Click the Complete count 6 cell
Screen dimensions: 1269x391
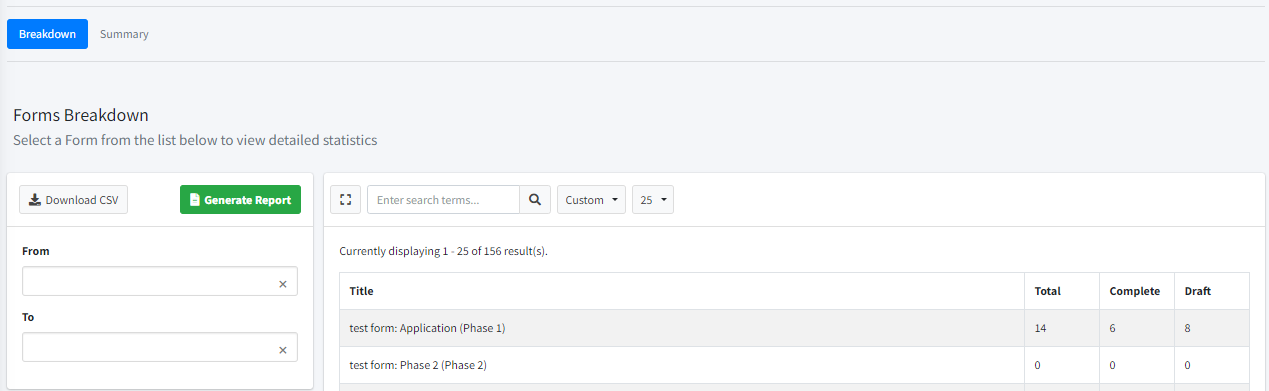point(1137,328)
